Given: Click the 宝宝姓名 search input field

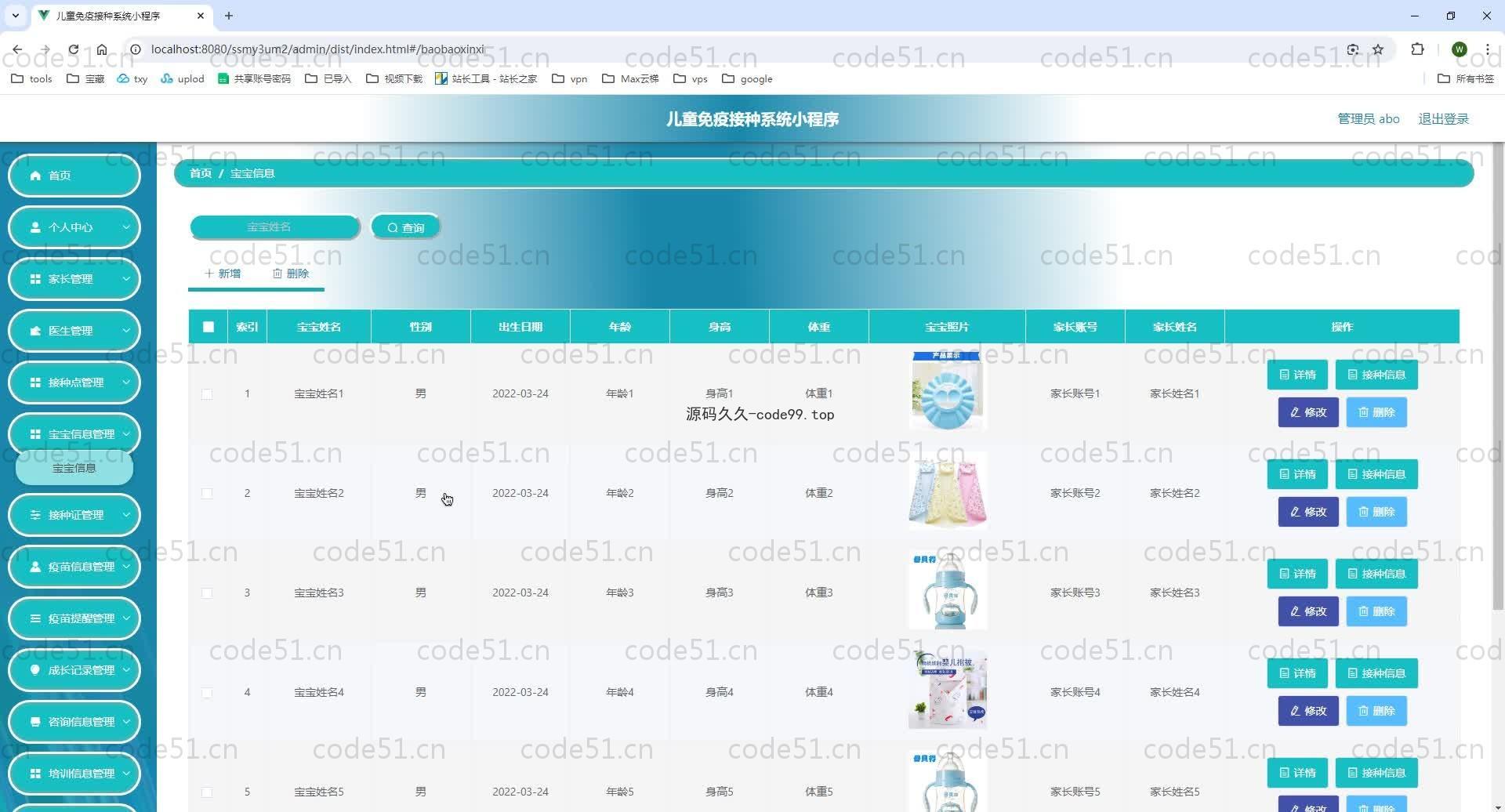Looking at the screenshot, I should click(x=275, y=227).
